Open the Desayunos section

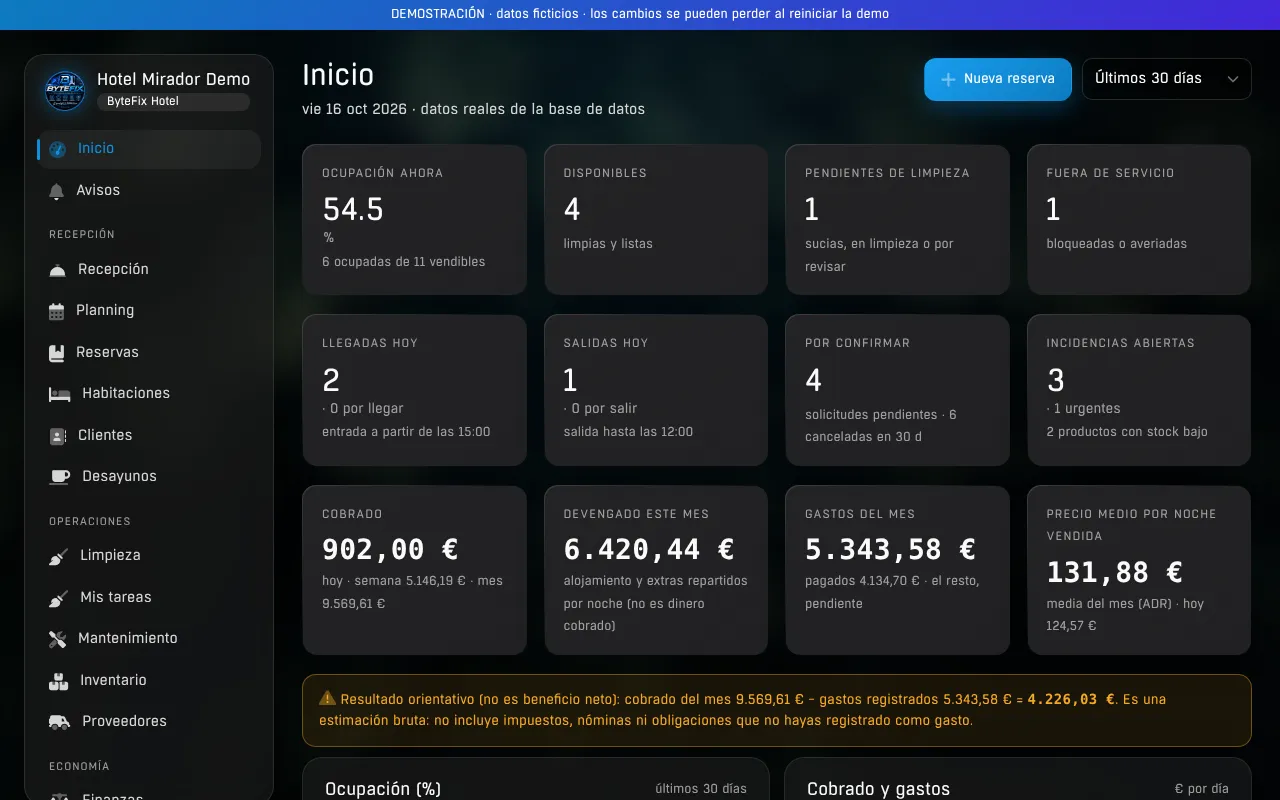coord(149,476)
